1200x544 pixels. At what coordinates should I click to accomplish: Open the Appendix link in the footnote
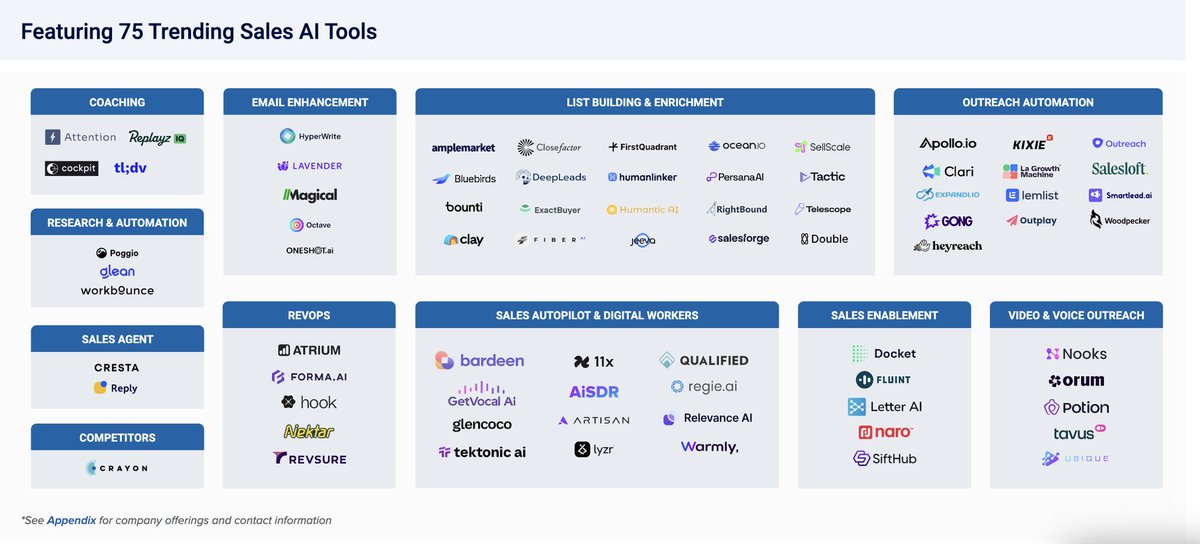(x=71, y=520)
